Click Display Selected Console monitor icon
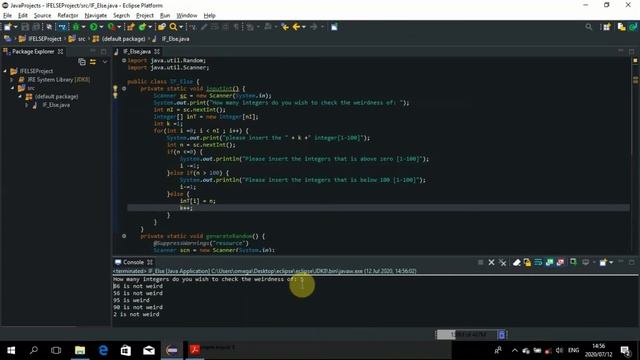Screen dimensions: 640x360 pos(586,262)
